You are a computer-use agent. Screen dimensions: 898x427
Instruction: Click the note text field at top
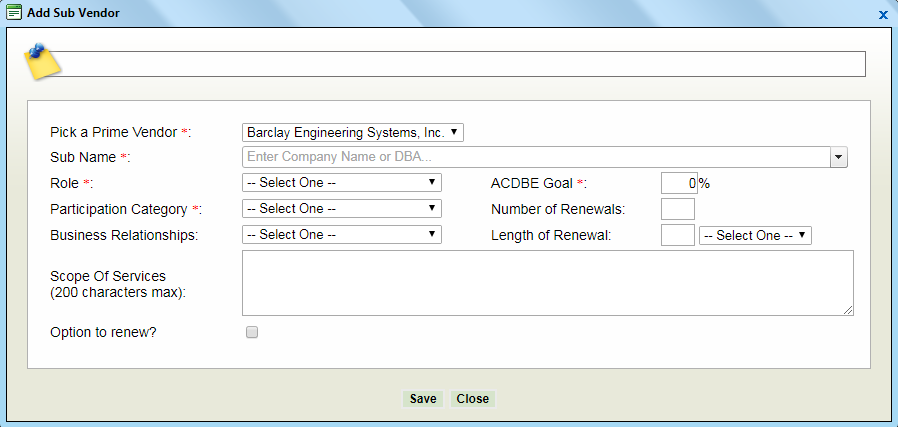[465, 64]
